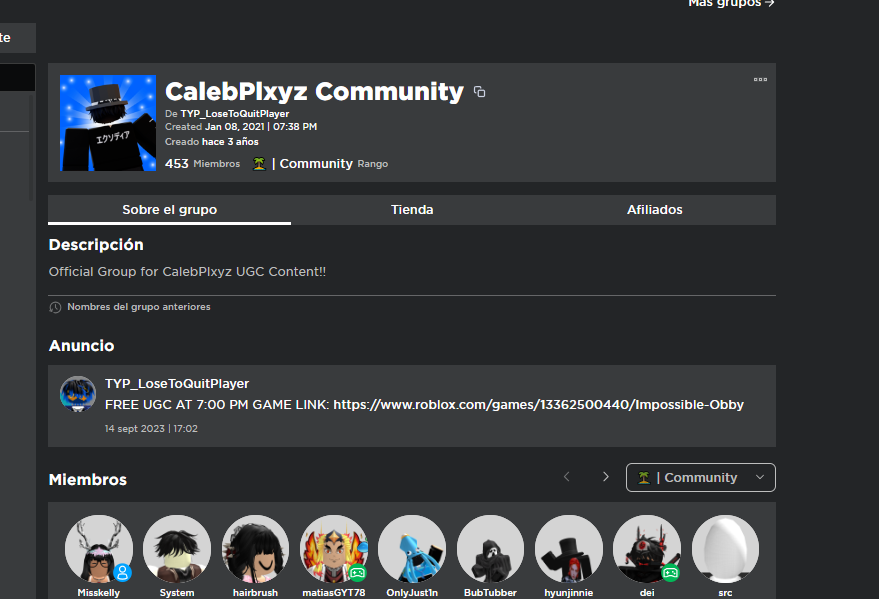The width and height of the screenshot is (879, 599).
Task: Show Nombres del grupo anteriores
Action: pos(139,307)
